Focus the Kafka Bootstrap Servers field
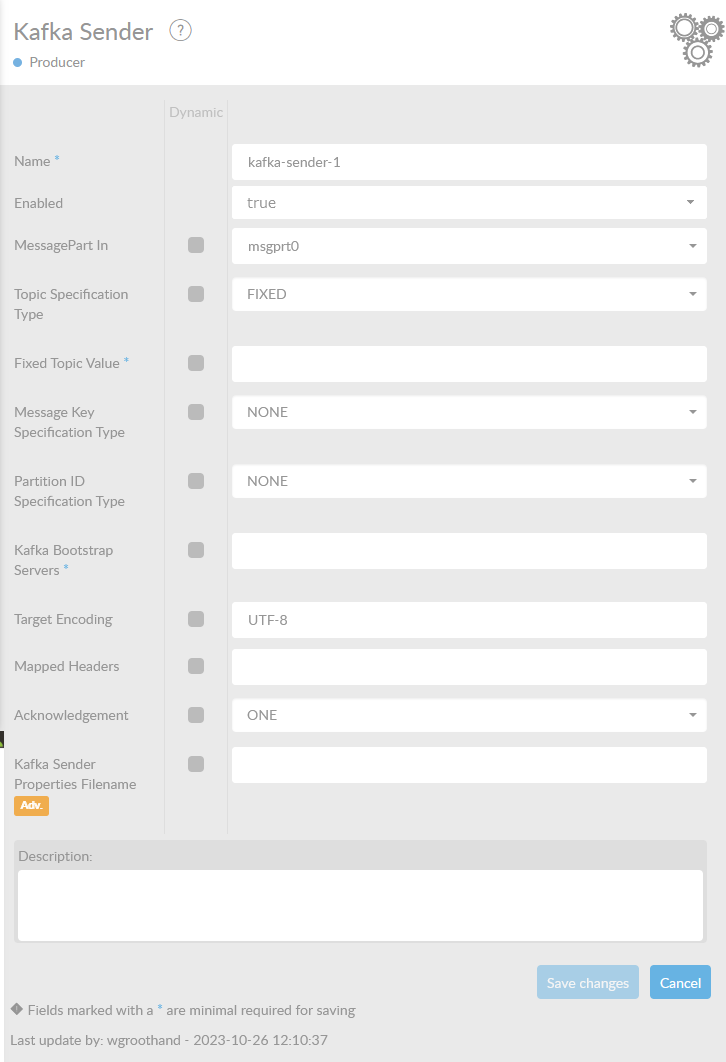The width and height of the screenshot is (726, 1062). click(x=469, y=551)
